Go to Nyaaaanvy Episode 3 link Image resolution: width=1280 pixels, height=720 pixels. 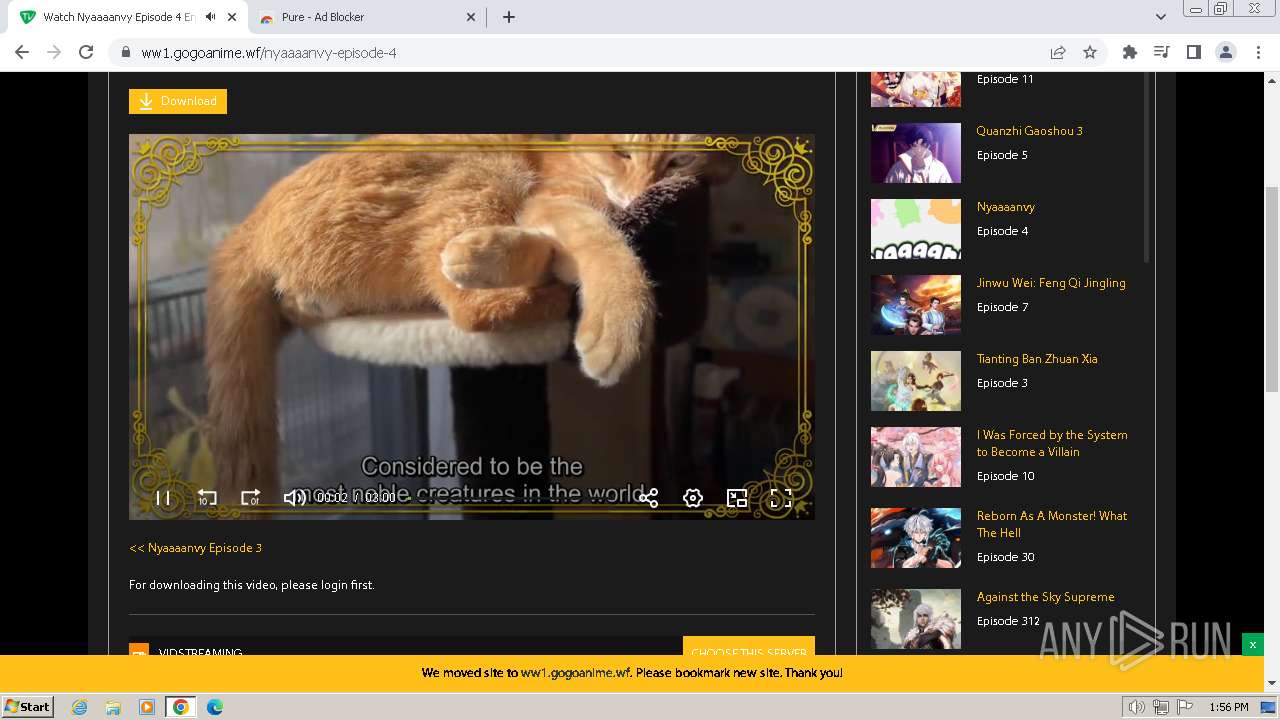pos(196,548)
